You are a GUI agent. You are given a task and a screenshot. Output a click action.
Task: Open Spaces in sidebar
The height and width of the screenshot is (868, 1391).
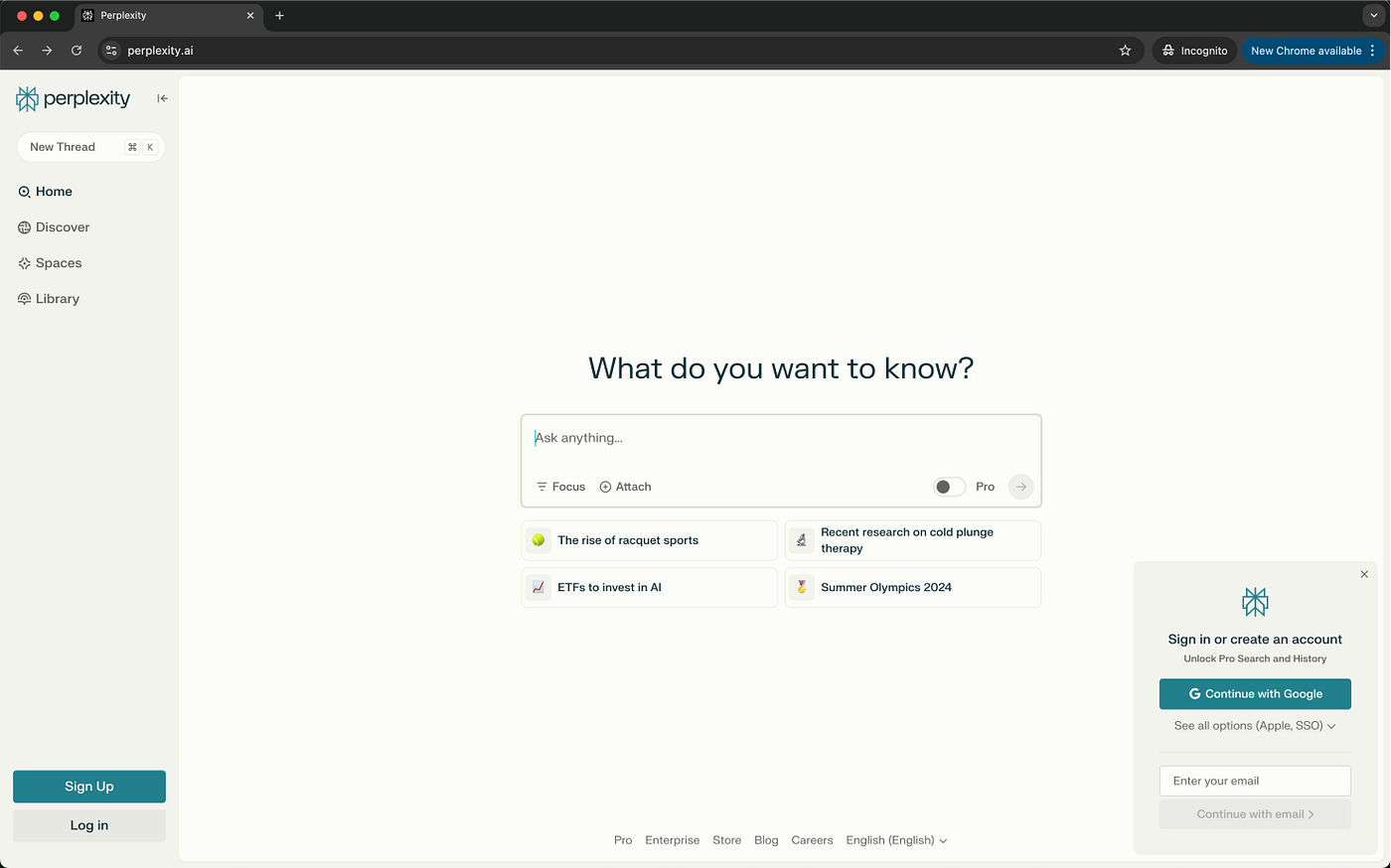[x=50, y=263]
